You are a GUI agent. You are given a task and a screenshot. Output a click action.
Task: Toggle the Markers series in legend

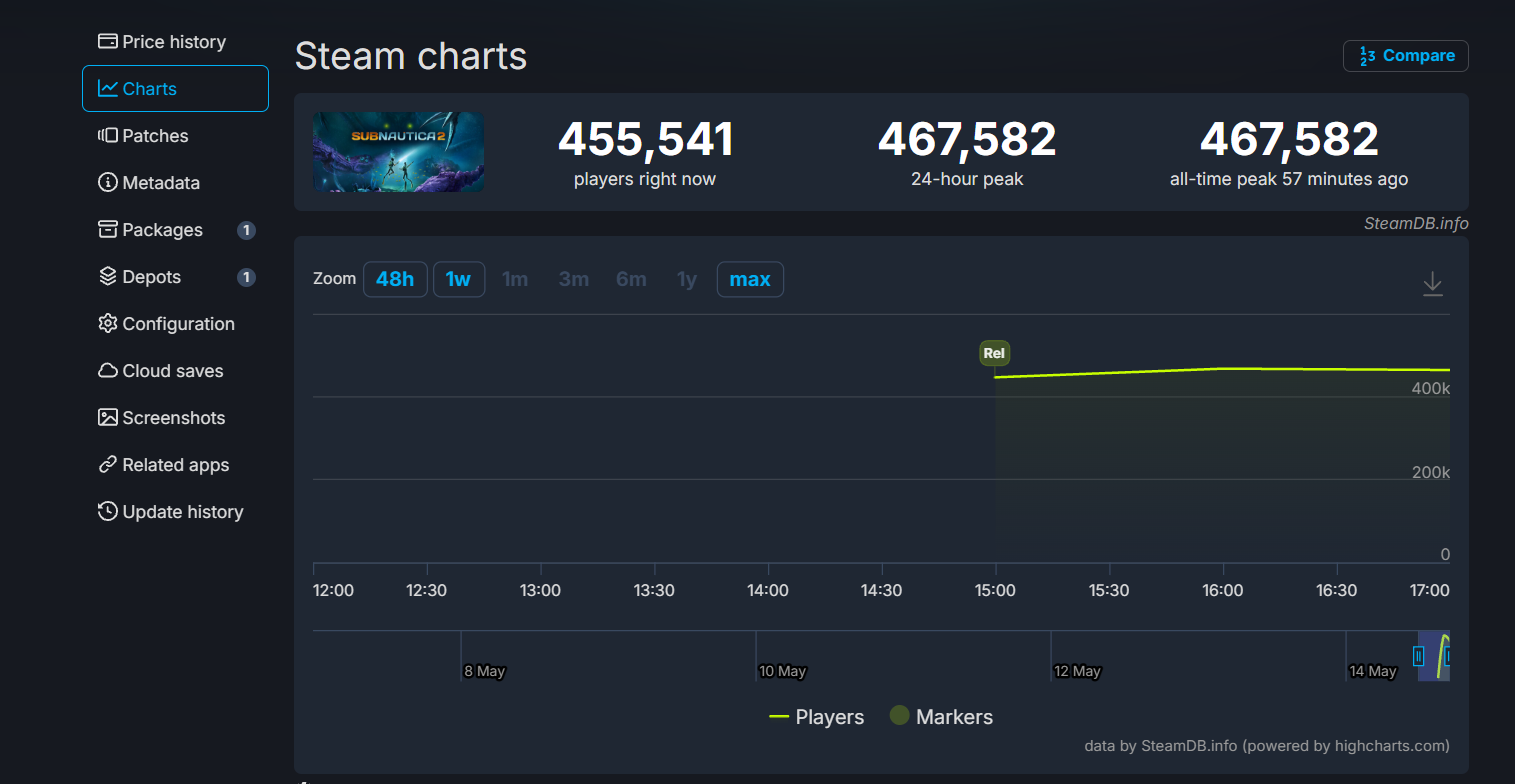pos(941,717)
